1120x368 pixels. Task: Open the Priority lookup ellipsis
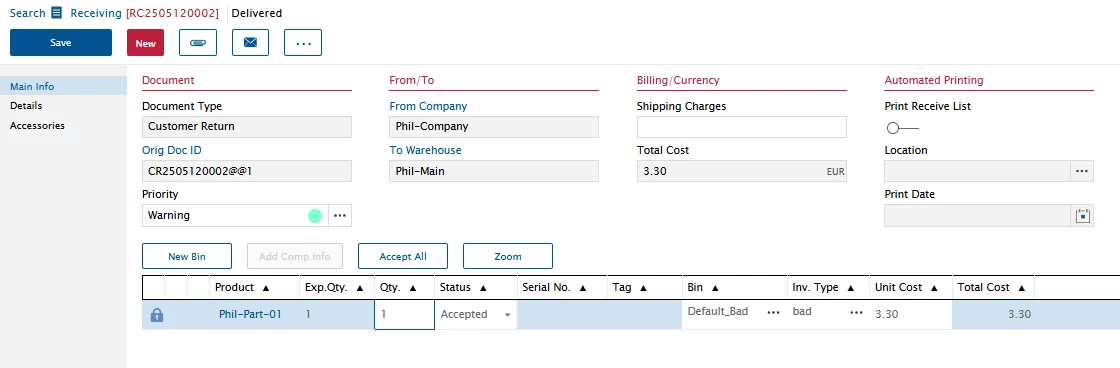(340, 216)
